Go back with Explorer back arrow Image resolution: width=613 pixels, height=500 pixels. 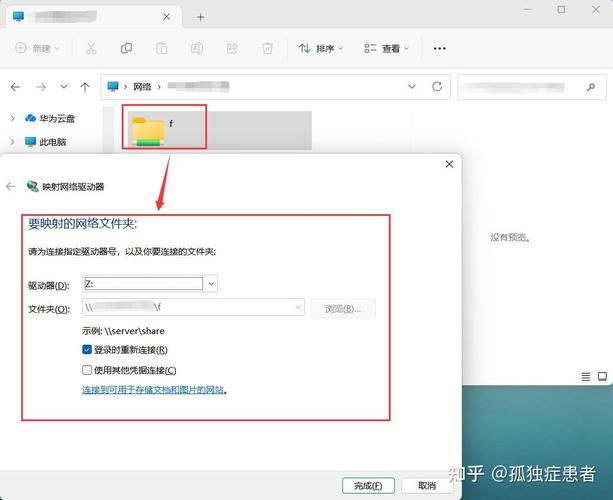click(x=15, y=87)
